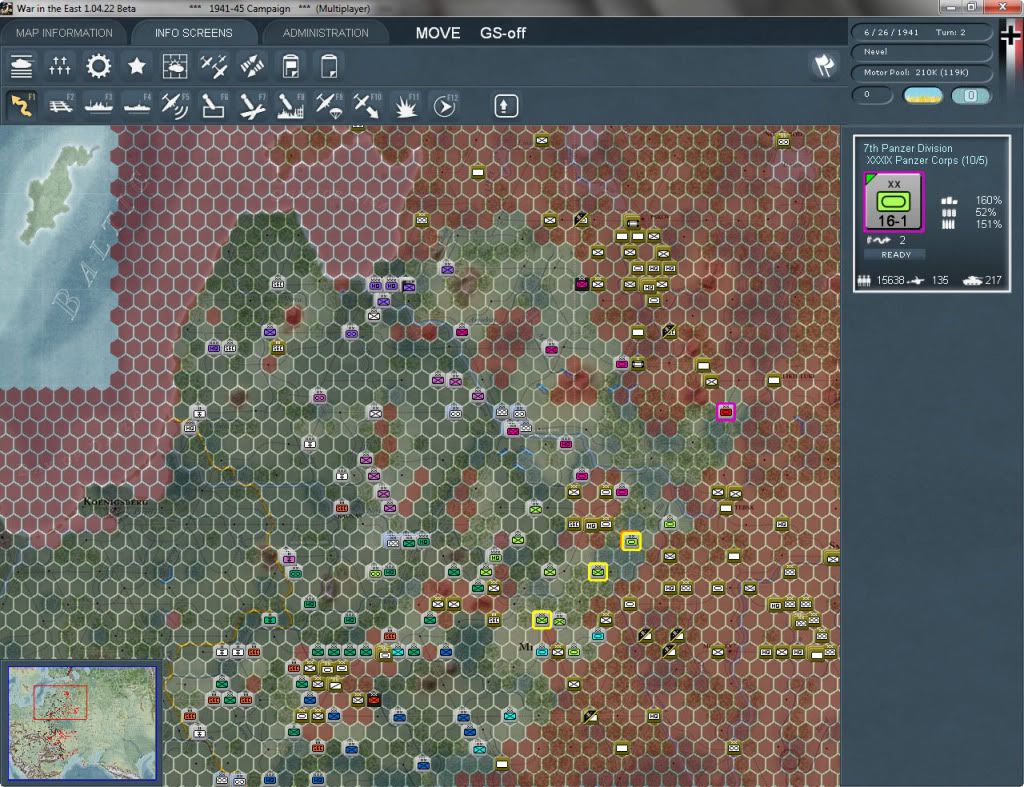Click the XXXIX Panzer Corps link
1024x787 pixels.
[927, 161]
